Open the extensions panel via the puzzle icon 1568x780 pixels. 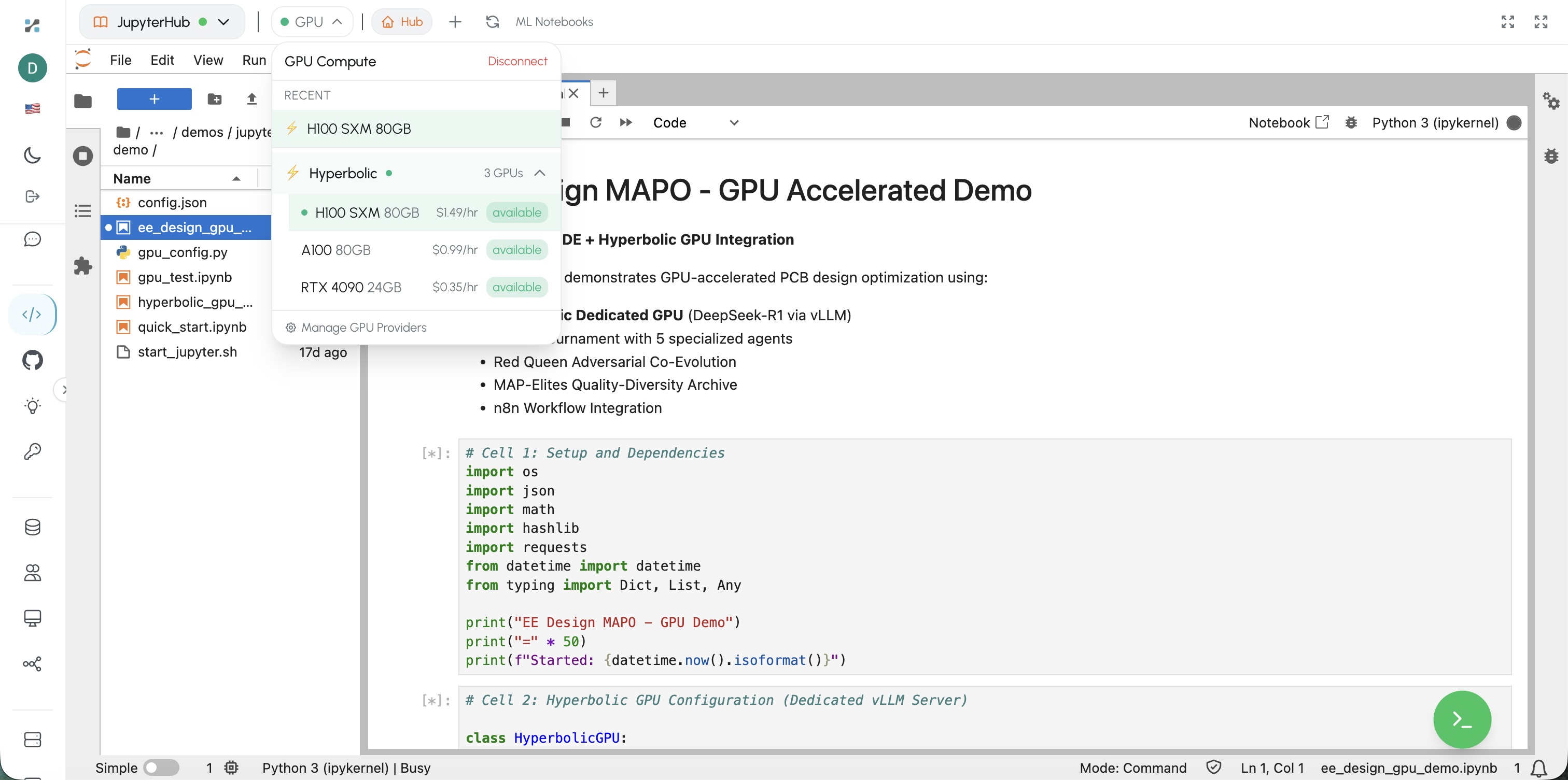click(x=82, y=266)
